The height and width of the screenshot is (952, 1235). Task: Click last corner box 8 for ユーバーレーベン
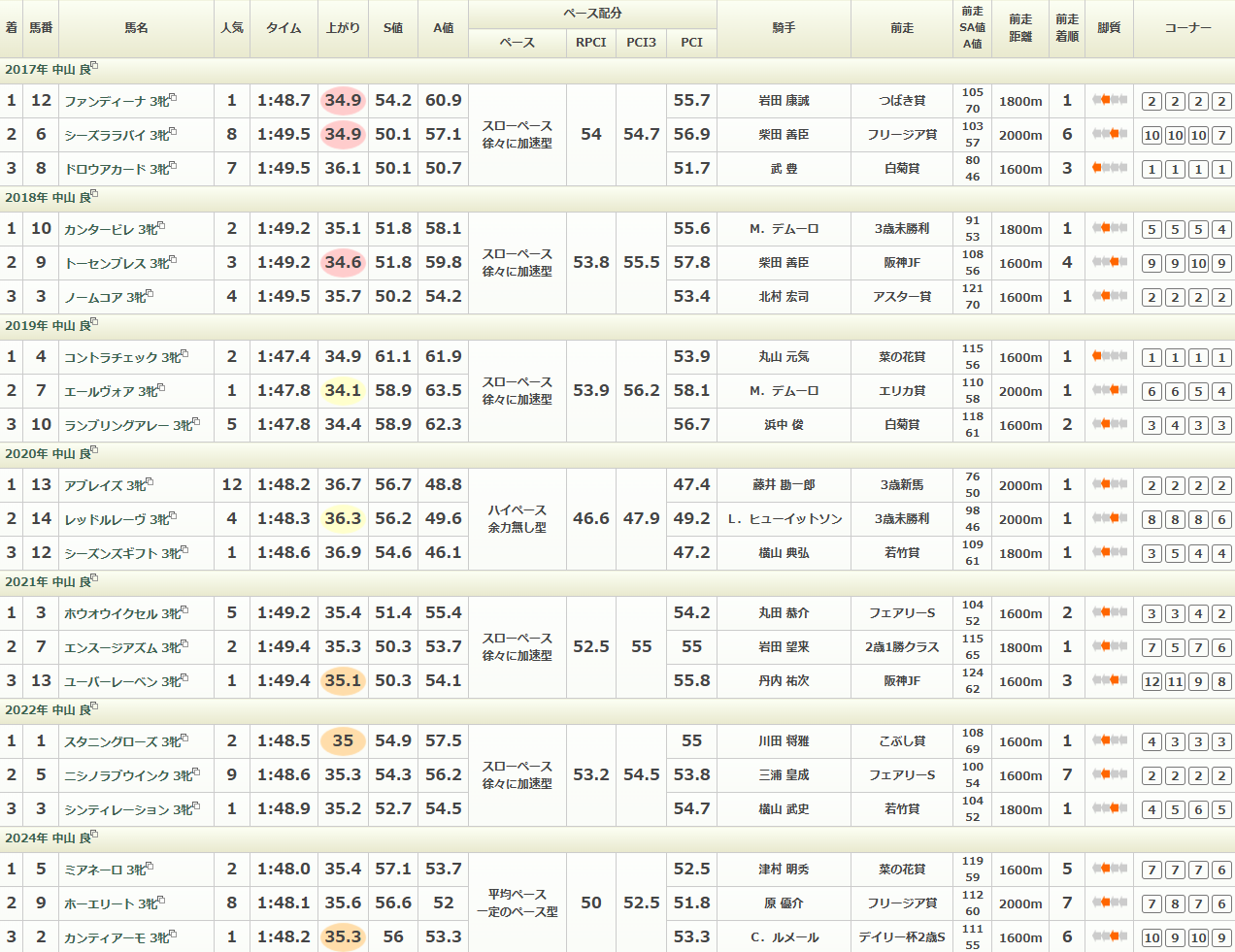(x=1221, y=681)
